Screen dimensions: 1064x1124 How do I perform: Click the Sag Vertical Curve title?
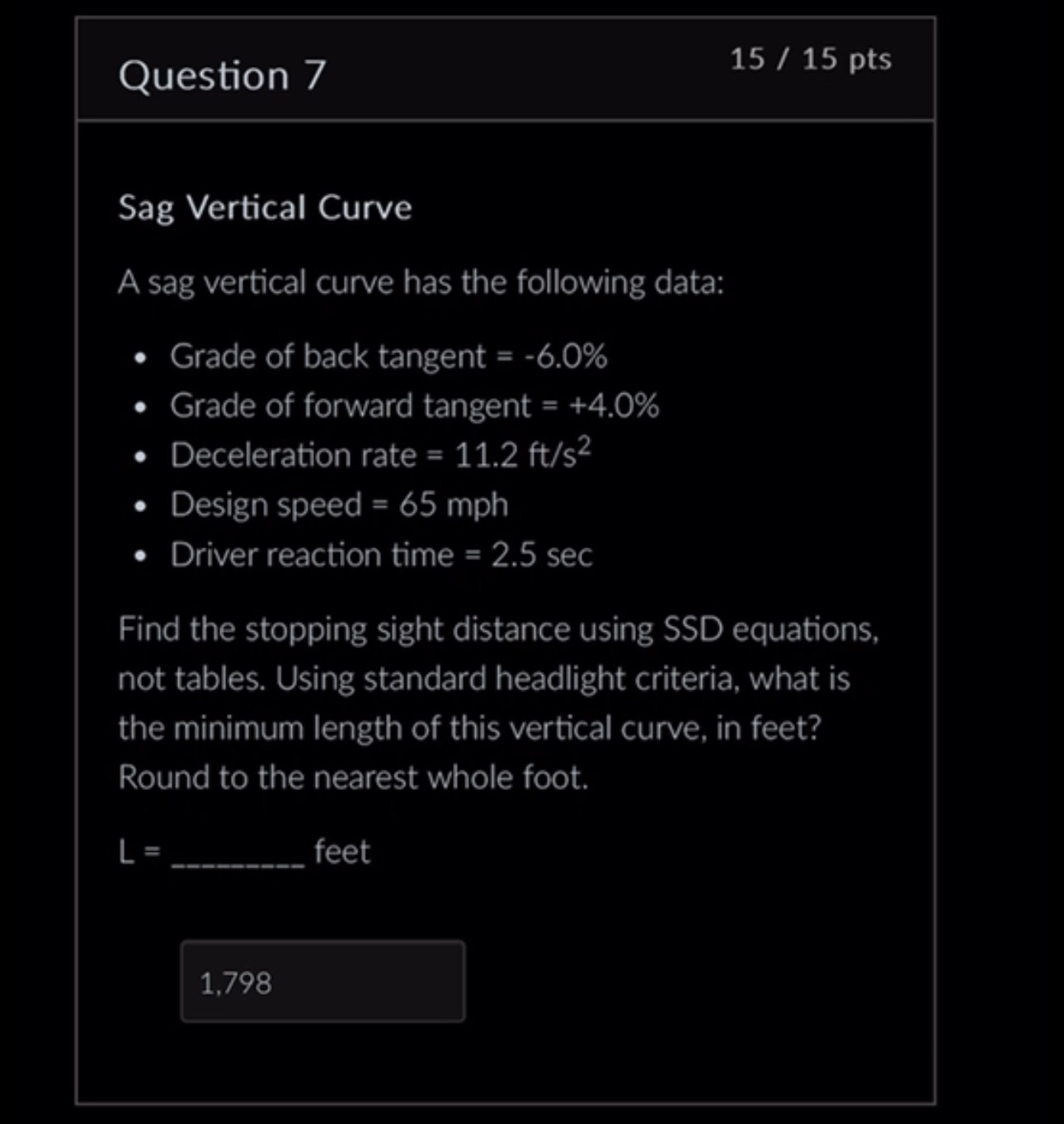(265, 208)
